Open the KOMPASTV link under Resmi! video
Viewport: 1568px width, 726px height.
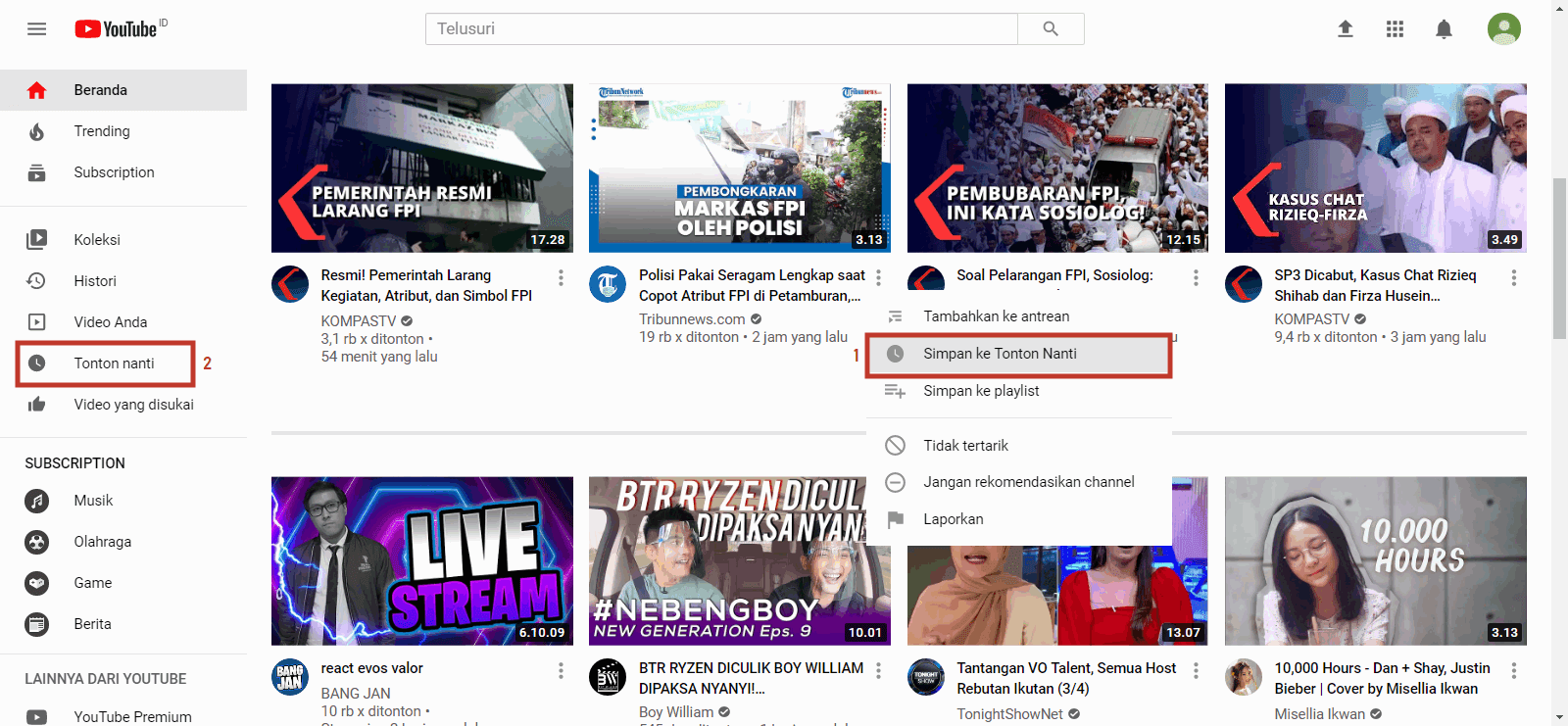(359, 321)
